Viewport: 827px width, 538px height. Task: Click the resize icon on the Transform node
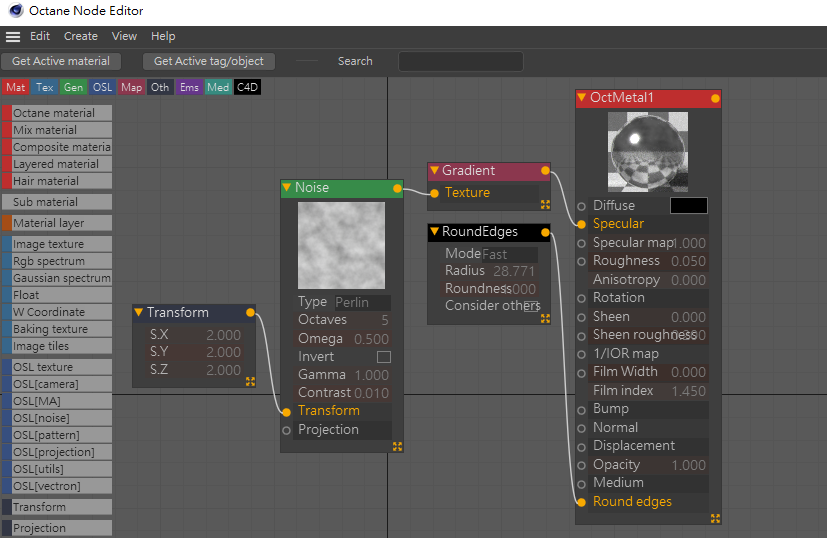[250, 381]
